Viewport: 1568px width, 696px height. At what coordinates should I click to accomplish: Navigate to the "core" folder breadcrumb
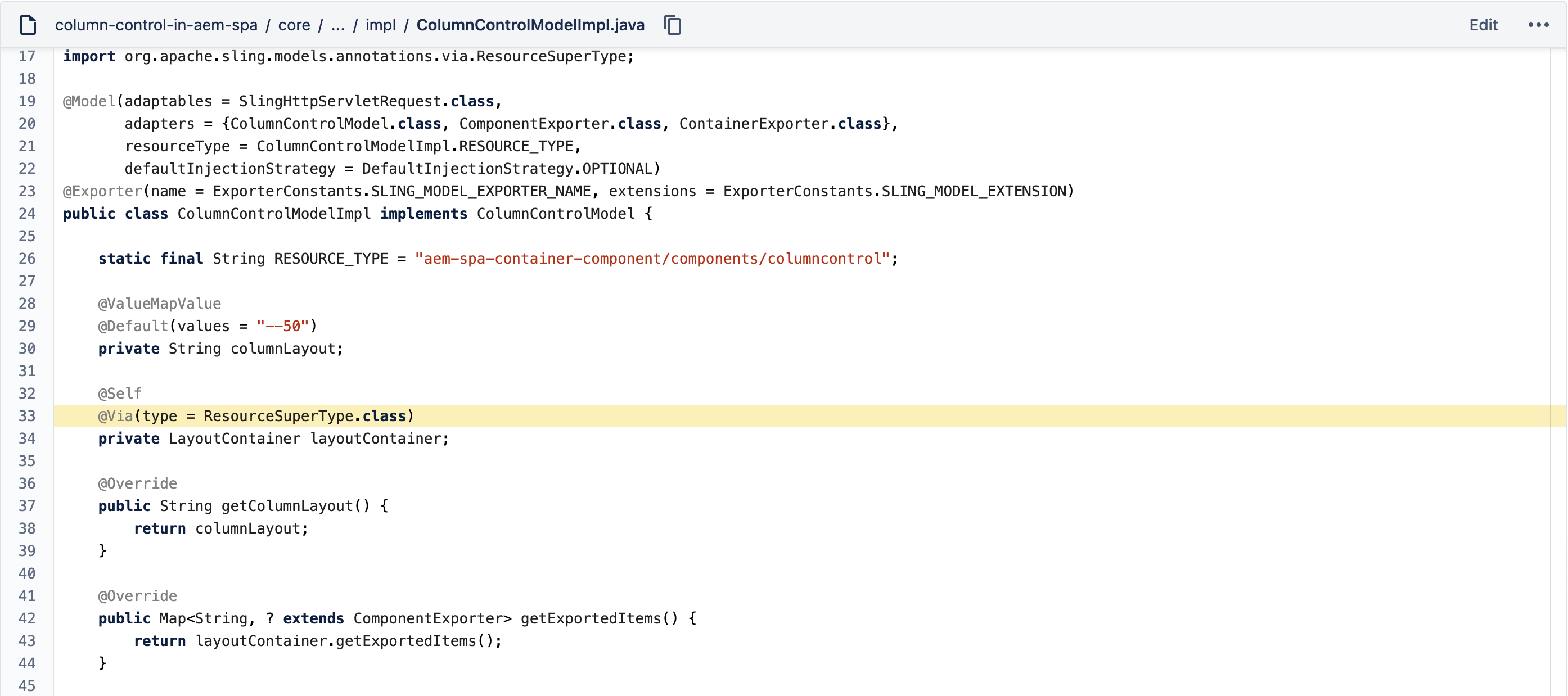pyautogui.click(x=295, y=25)
